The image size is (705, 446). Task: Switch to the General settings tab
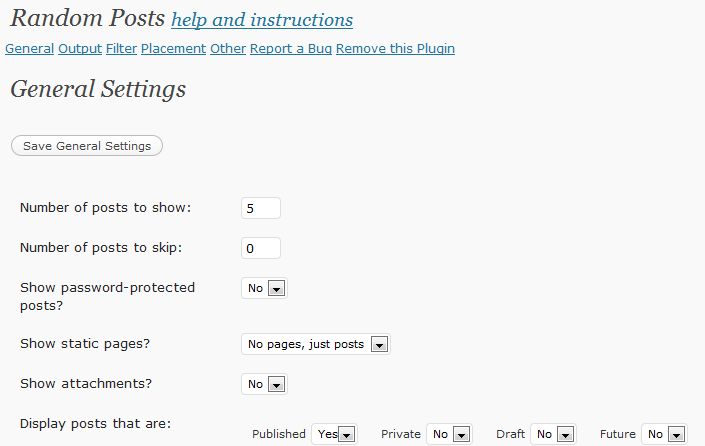[x=30, y=49]
